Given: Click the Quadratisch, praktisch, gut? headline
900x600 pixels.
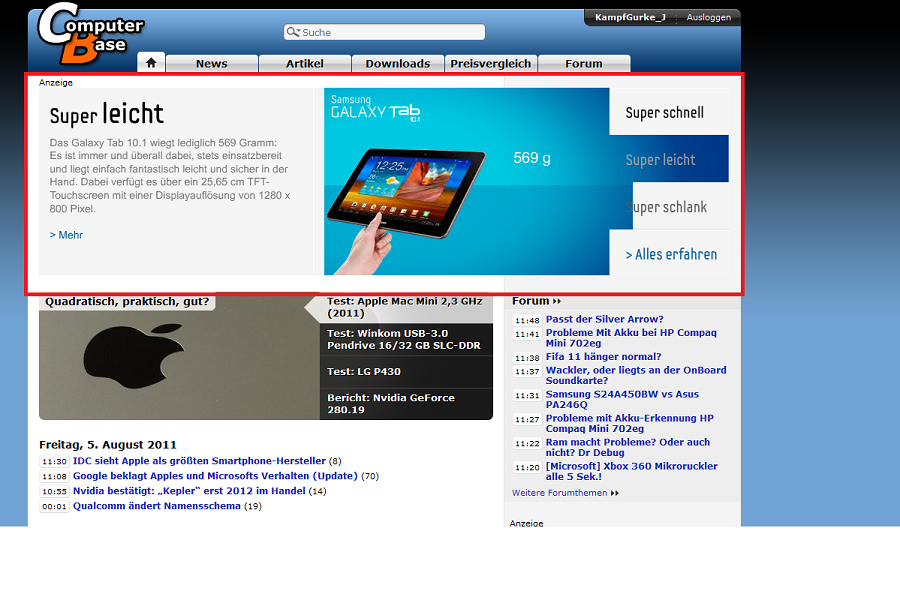Looking at the screenshot, I should pyautogui.click(x=127, y=301).
